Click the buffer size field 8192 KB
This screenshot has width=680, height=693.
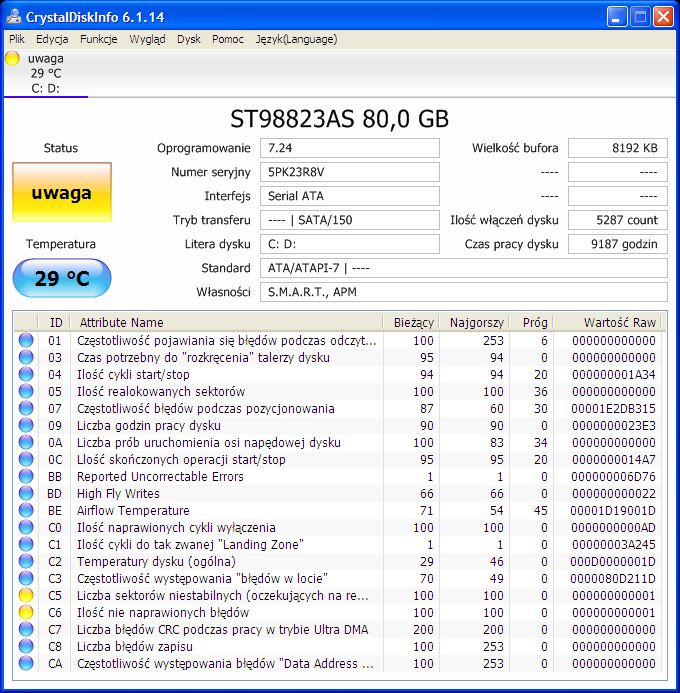coord(618,148)
